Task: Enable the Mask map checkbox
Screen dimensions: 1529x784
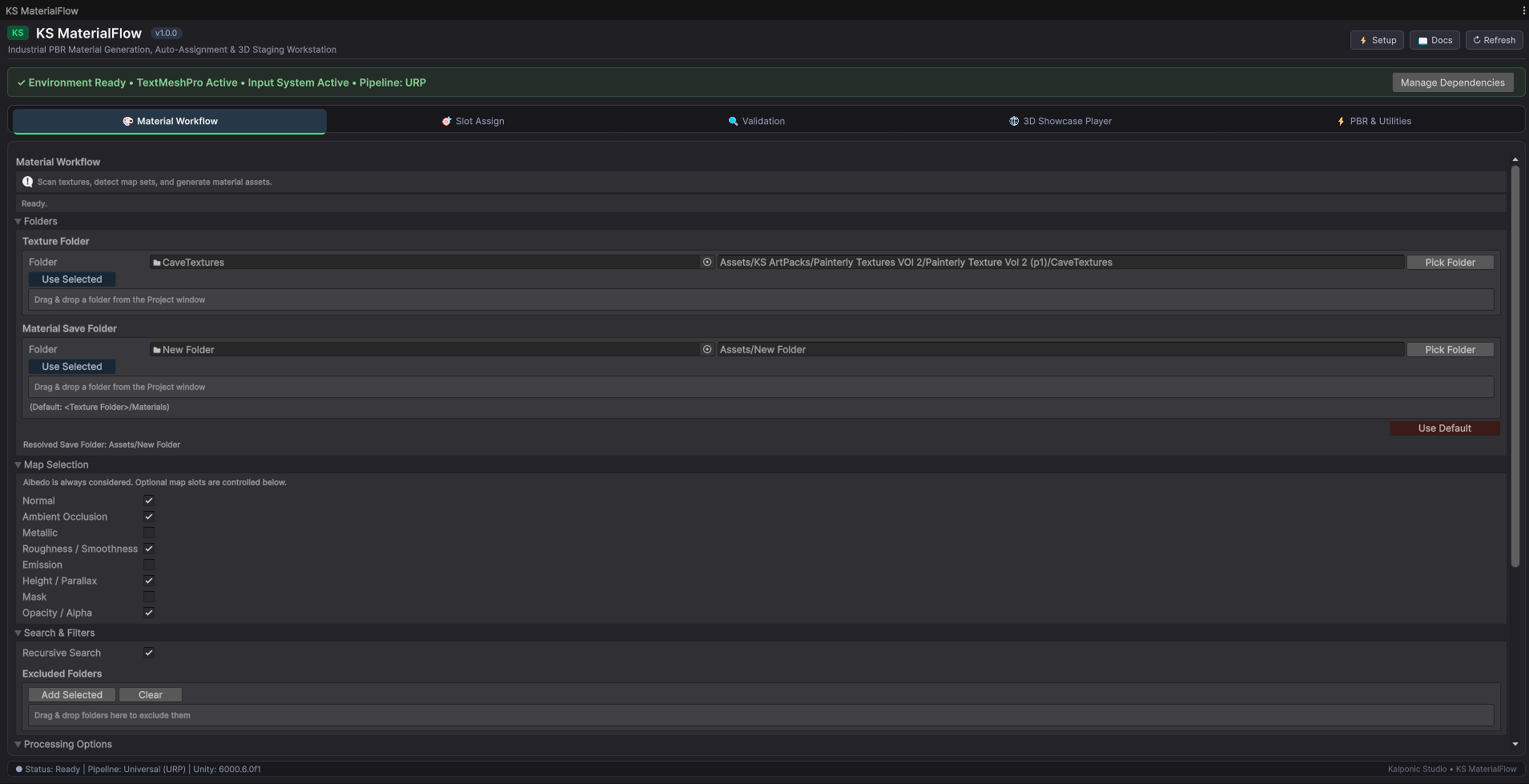Action: 149,597
